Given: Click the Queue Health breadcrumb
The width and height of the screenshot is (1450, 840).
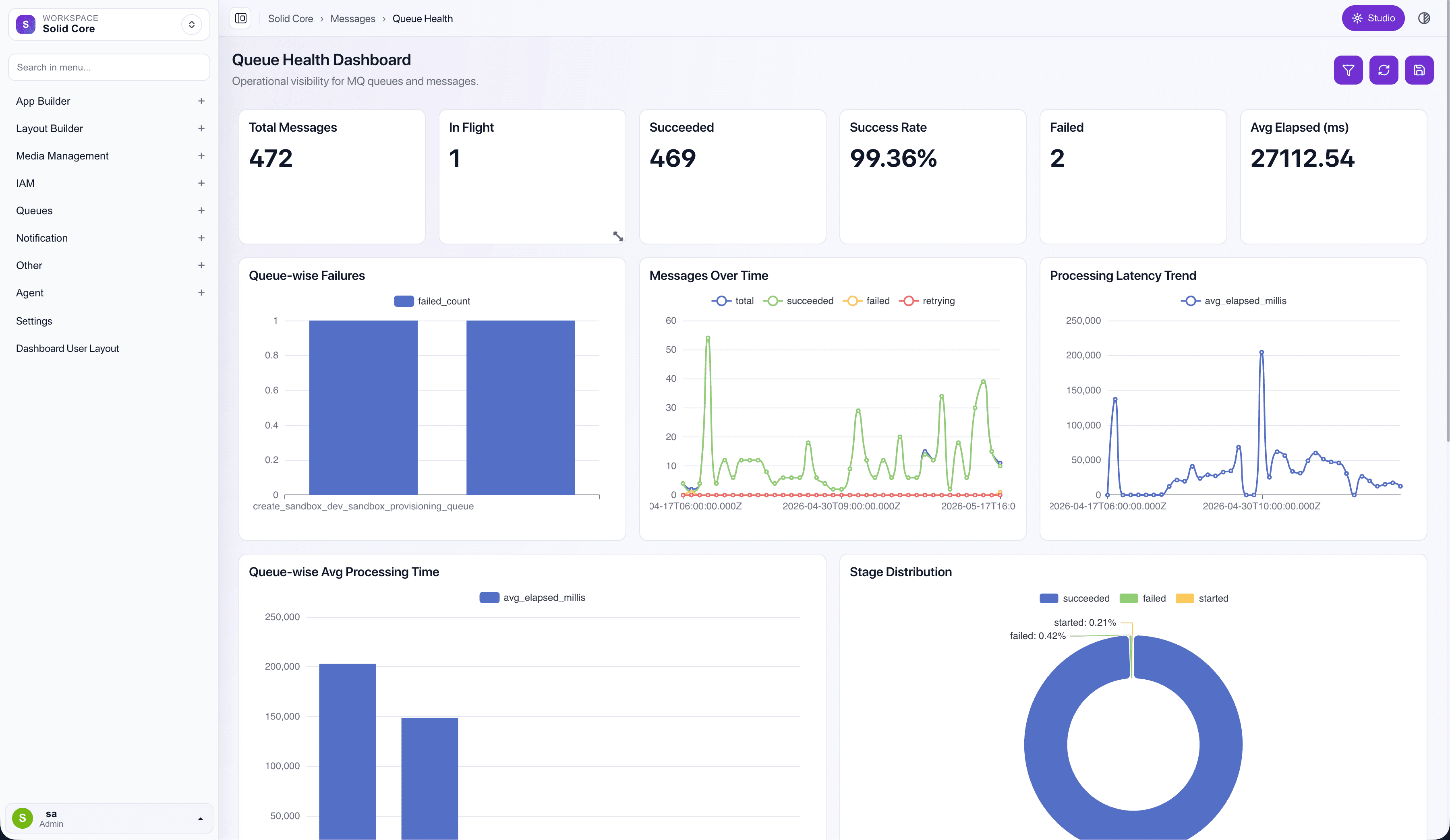Looking at the screenshot, I should click(423, 19).
